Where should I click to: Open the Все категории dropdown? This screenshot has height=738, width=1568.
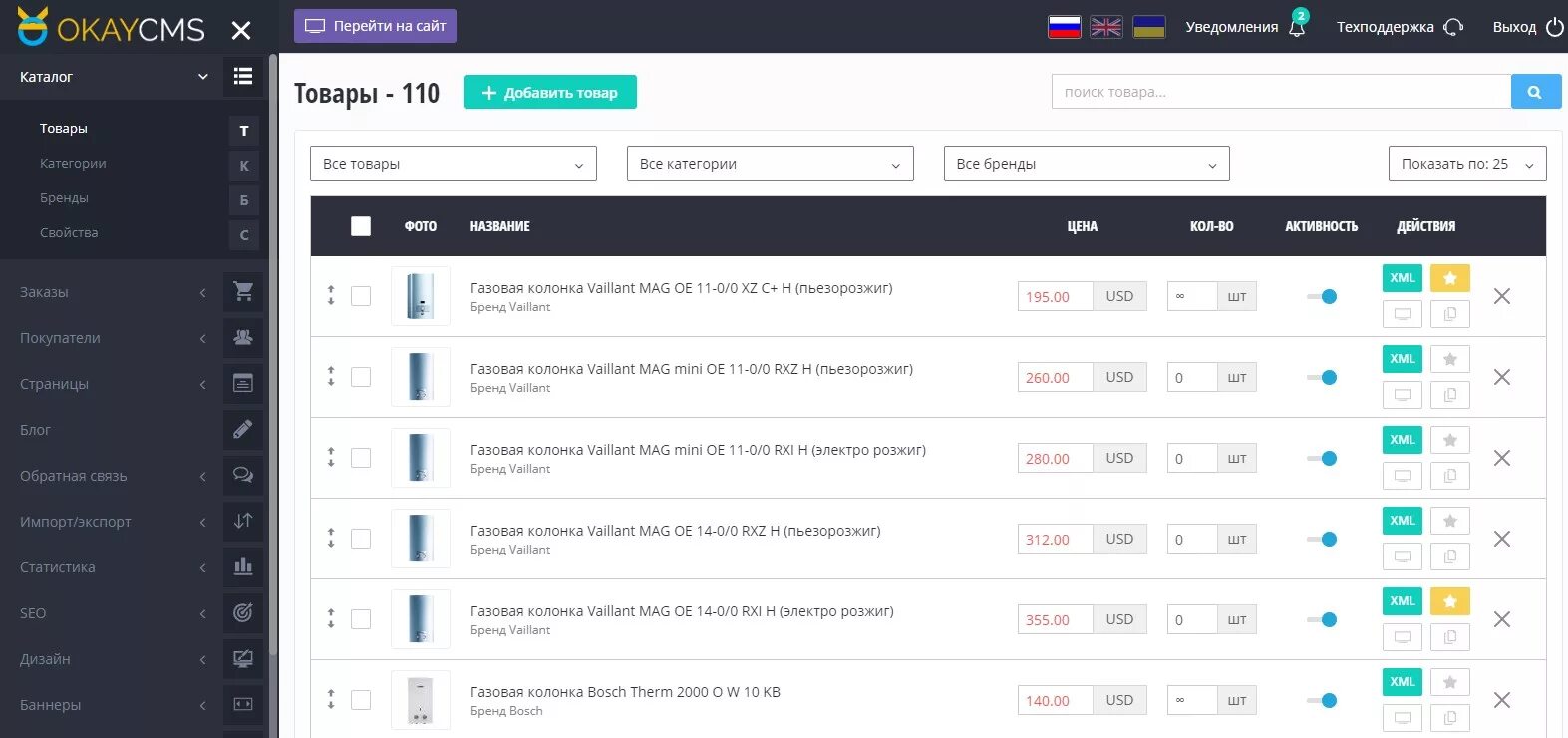(x=771, y=164)
